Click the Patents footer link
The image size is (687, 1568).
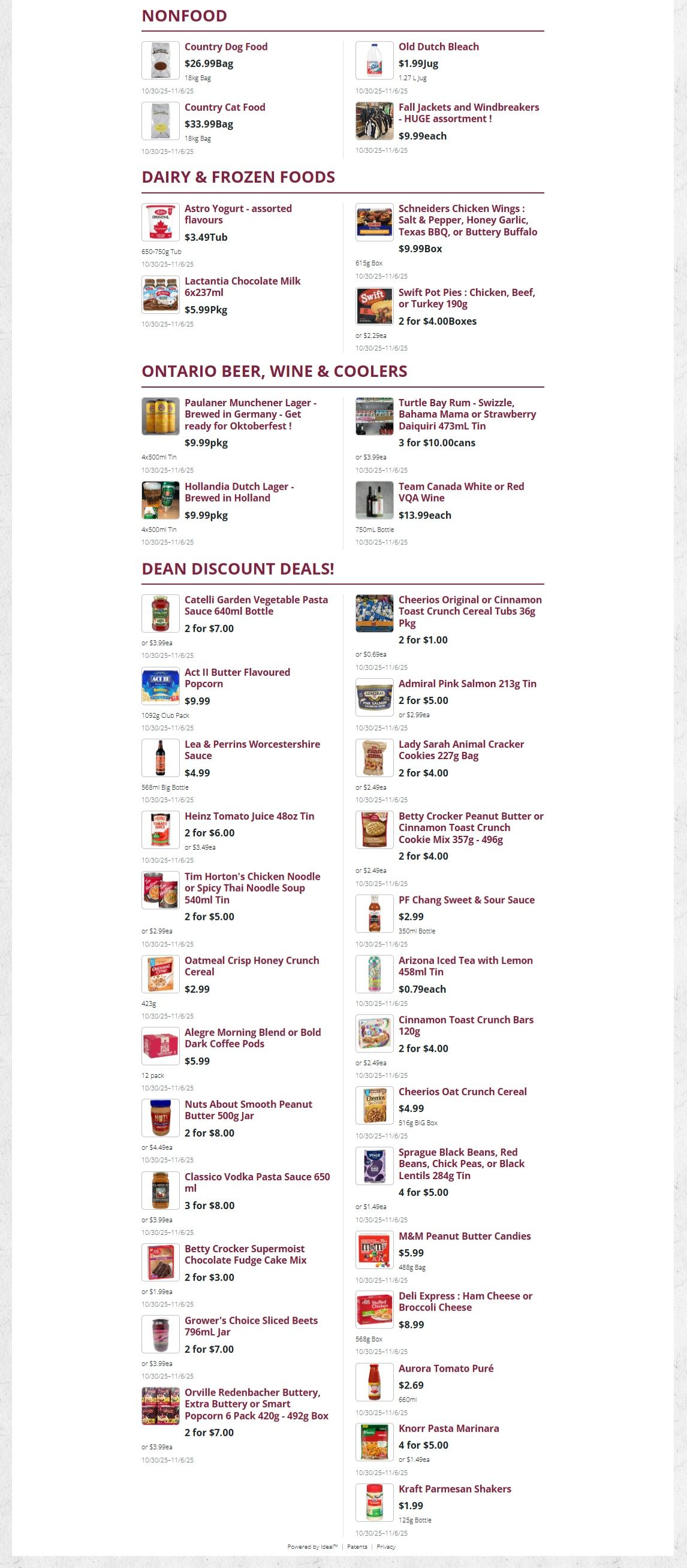pyautogui.click(x=357, y=1546)
